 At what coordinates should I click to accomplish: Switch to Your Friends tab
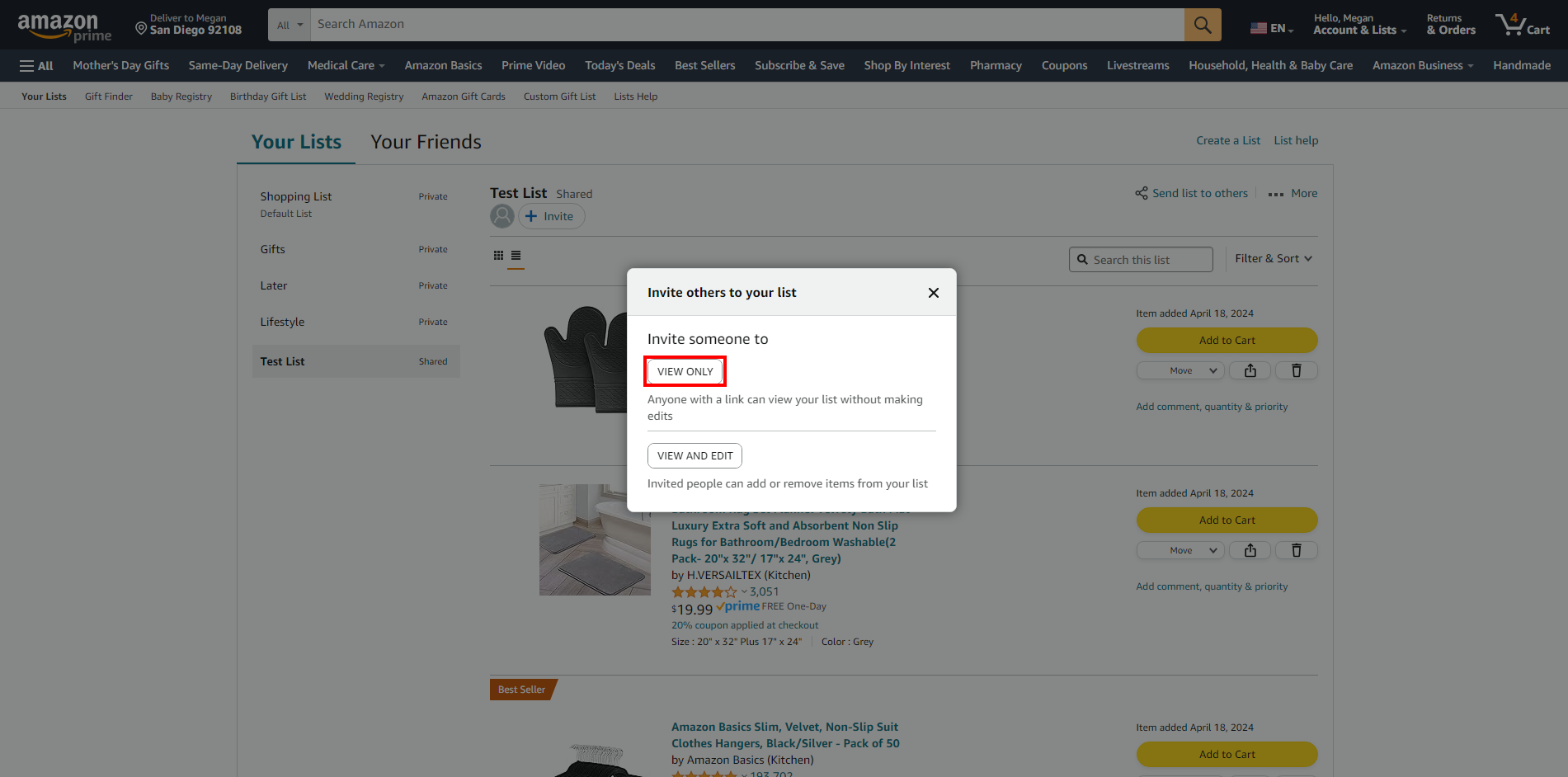coord(426,142)
